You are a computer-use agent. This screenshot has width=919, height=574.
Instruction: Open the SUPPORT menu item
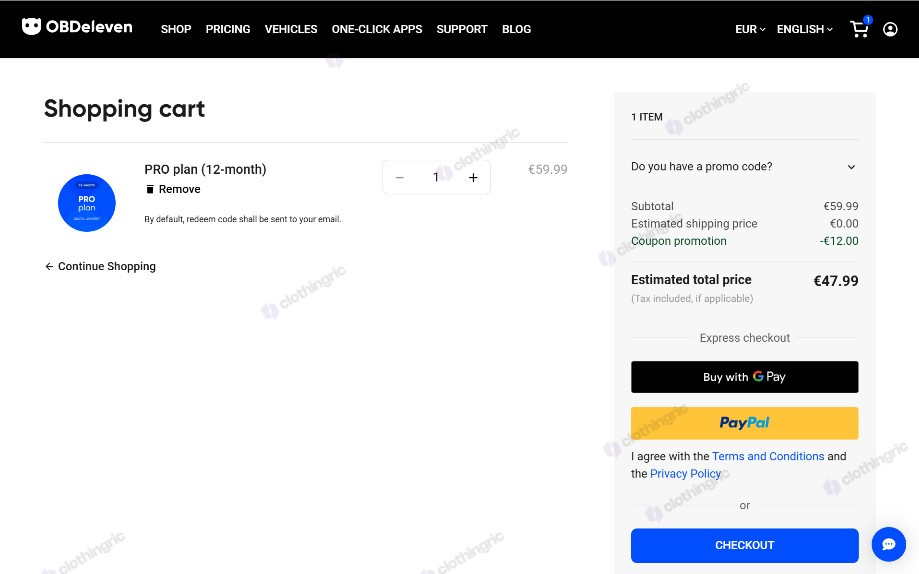click(x=462, y=29)
